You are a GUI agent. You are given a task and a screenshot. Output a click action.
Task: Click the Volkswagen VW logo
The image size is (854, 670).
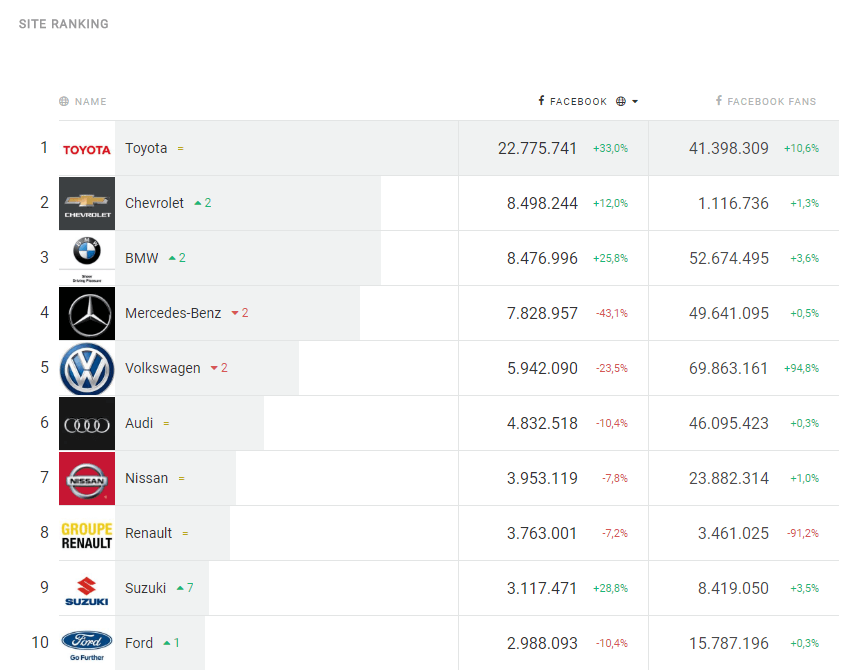(87, 368)
